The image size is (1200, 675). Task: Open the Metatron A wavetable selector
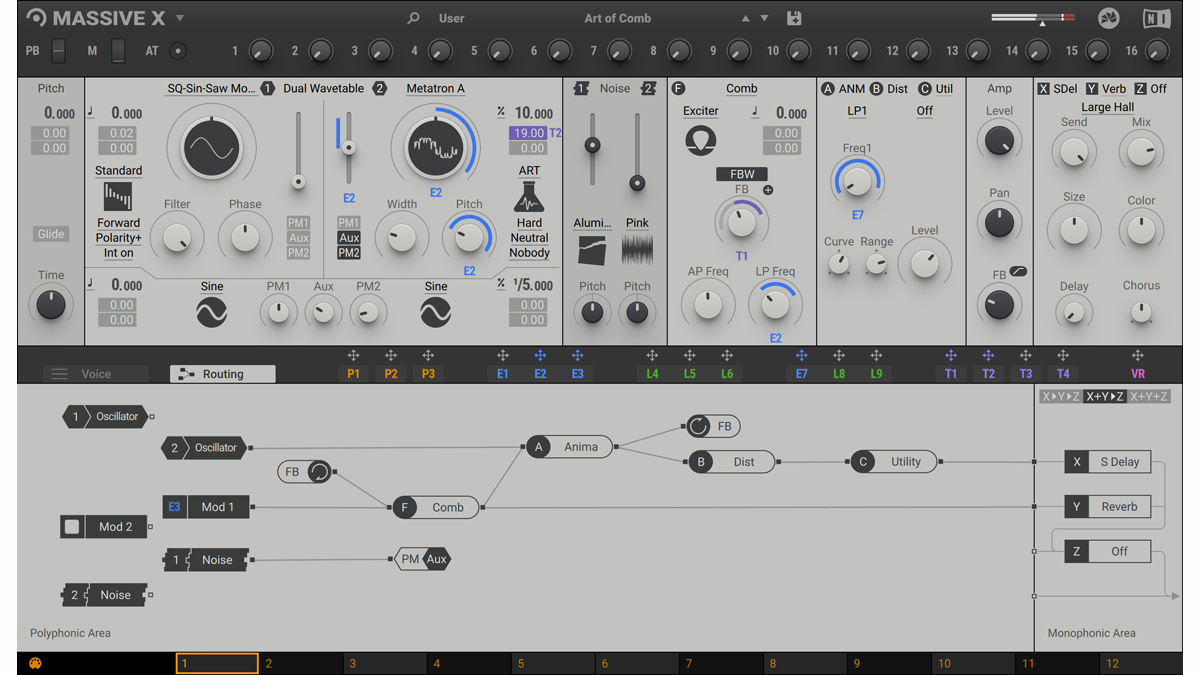435,89
